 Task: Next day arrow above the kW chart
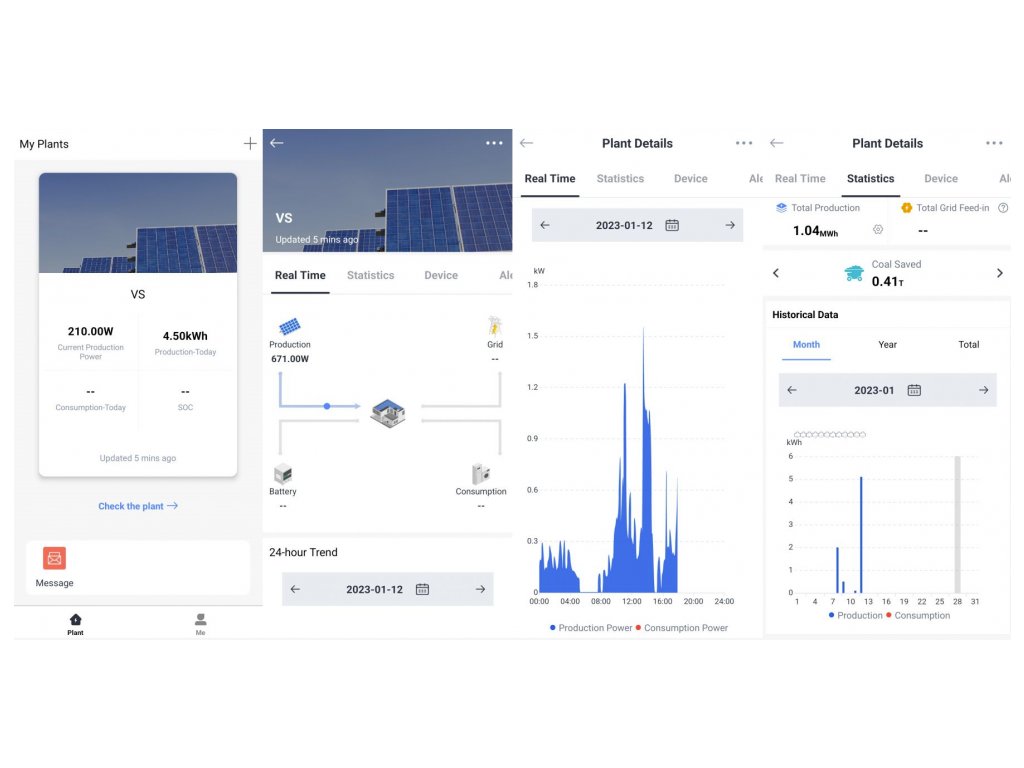tap(729, 225)
